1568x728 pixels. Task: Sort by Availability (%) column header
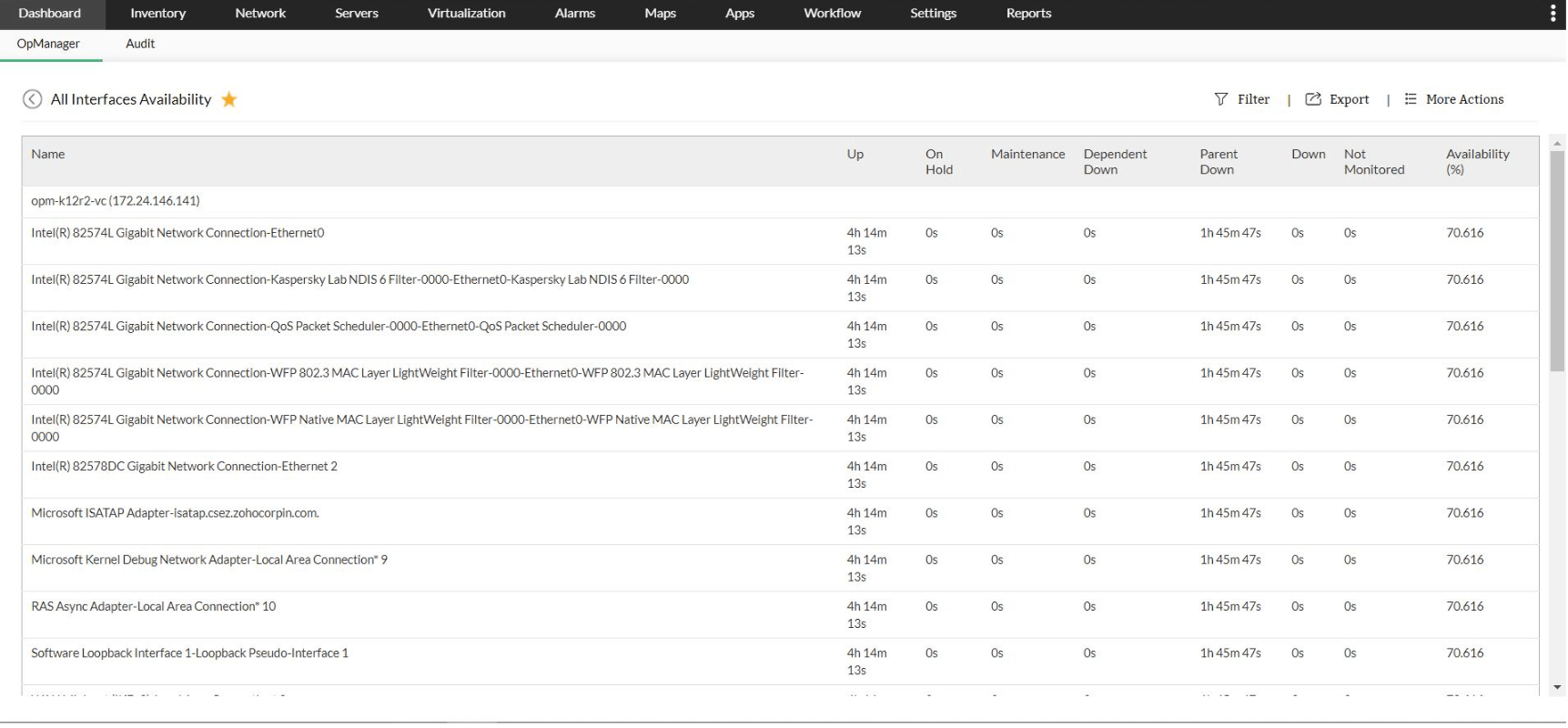click(x=1477, y=162)
